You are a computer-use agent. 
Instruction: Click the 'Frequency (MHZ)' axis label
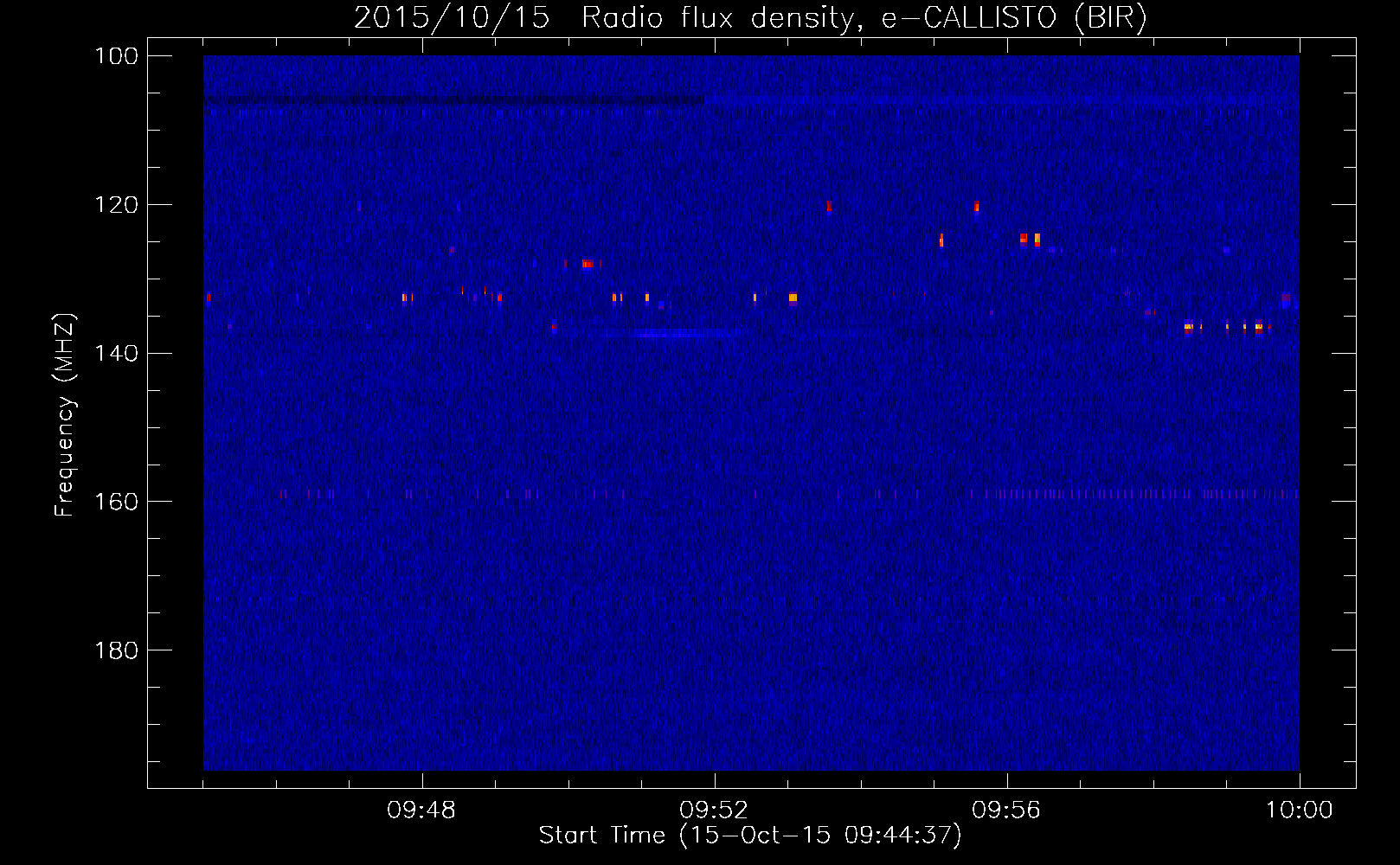(65, 414)
